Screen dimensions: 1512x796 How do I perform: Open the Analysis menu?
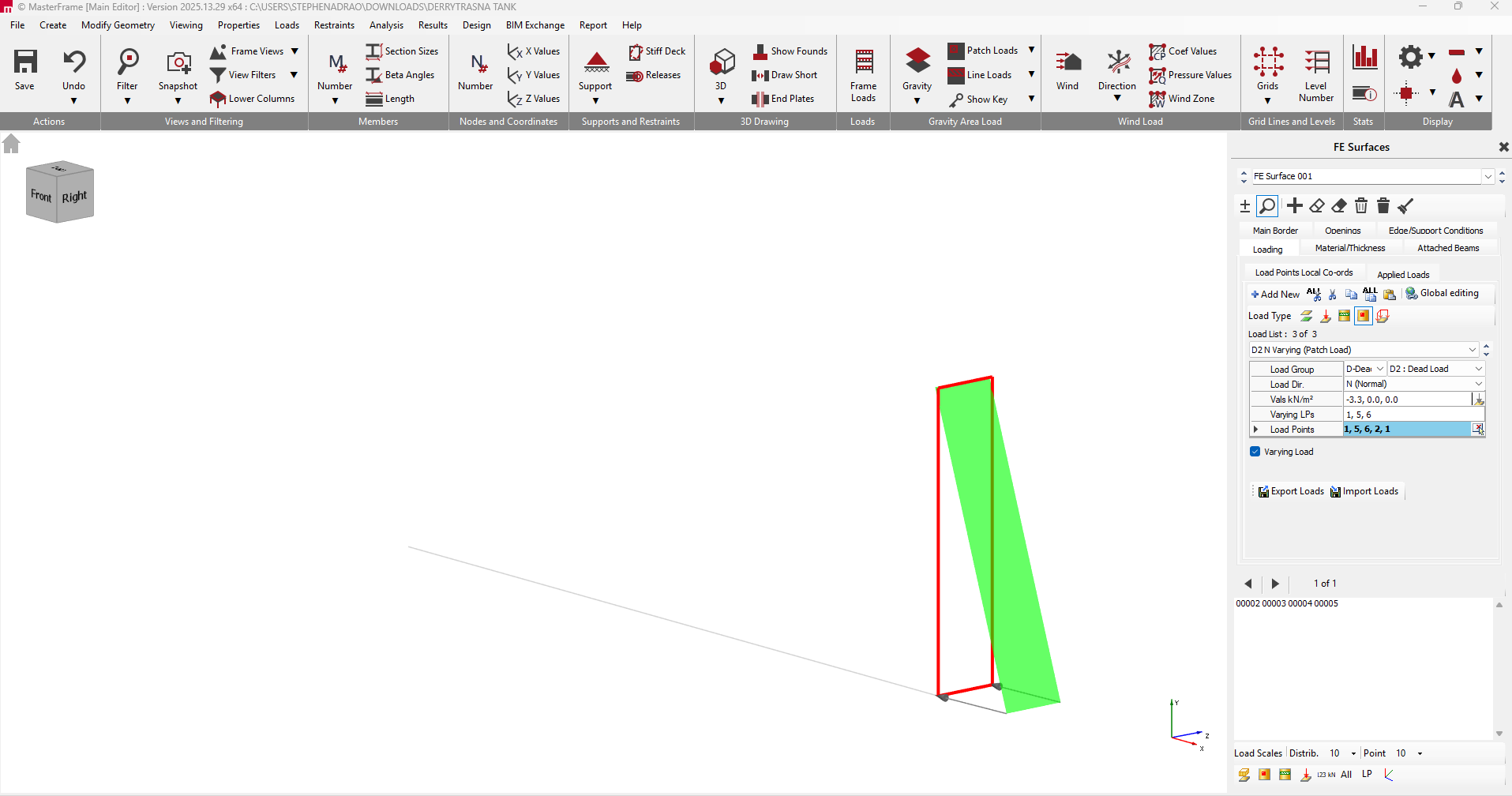coord(386,25)
